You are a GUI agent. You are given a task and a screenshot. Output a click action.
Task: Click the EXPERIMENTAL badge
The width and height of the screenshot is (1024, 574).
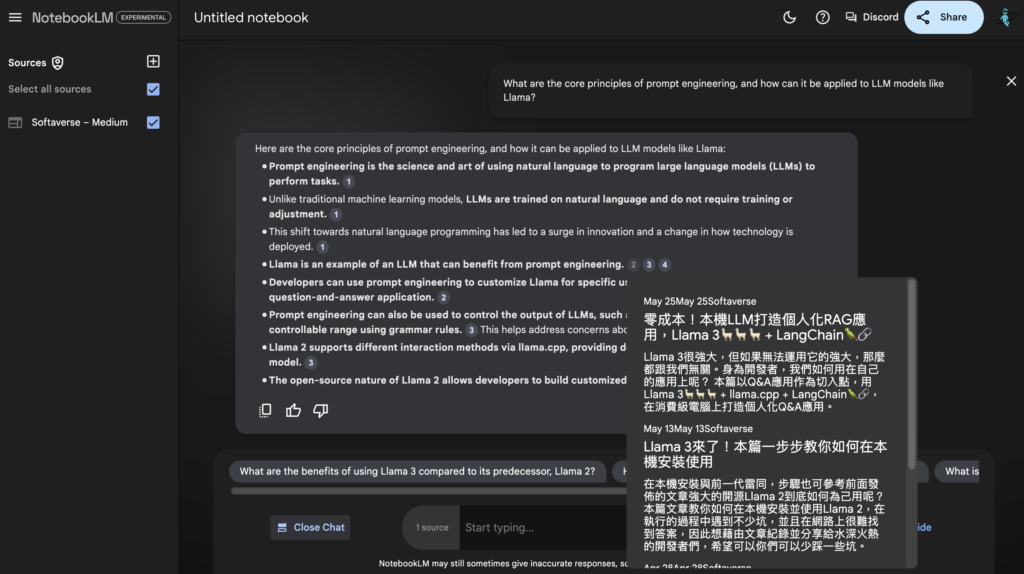(143, 18)
